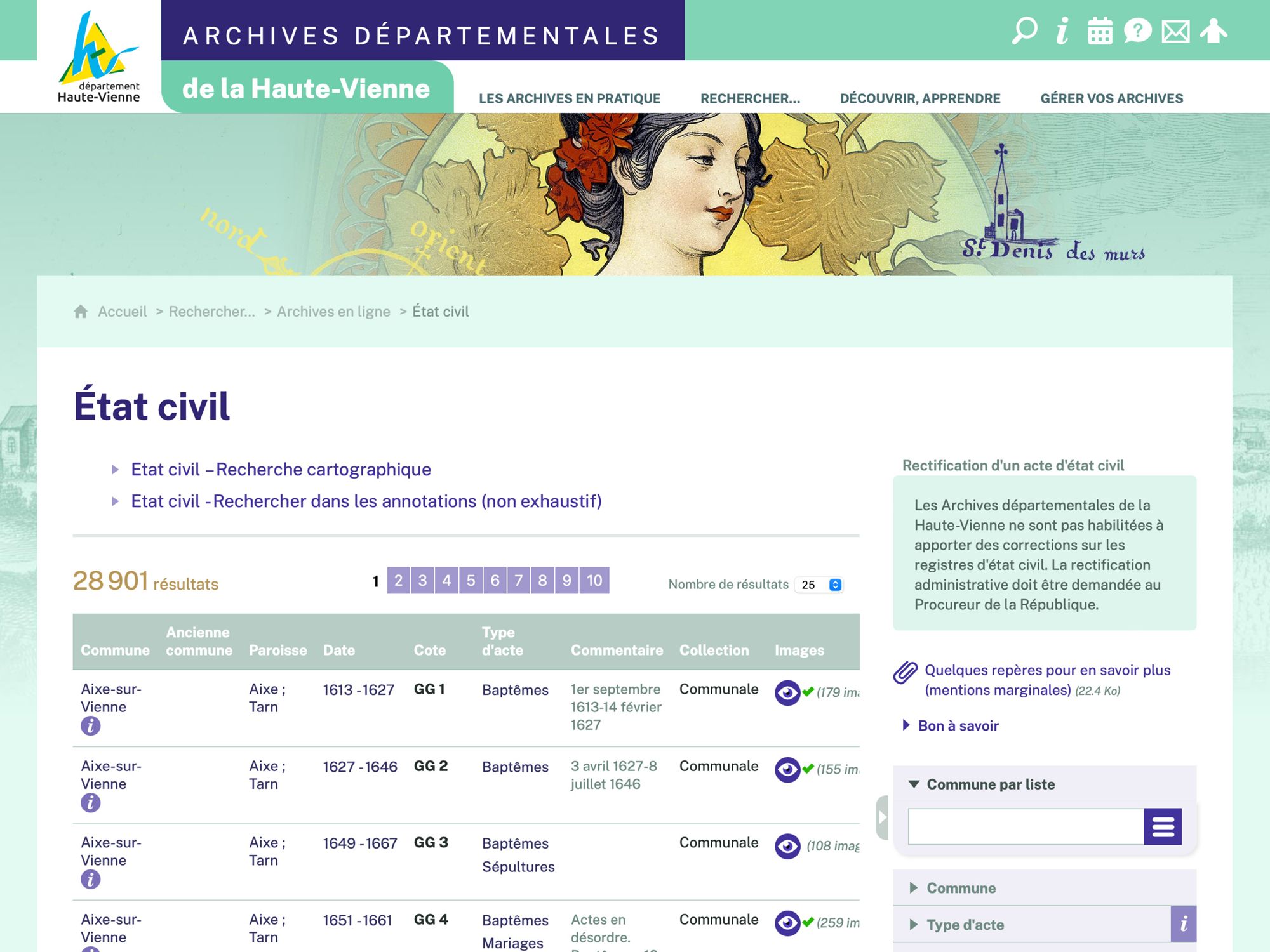The image size is (1270, 952).
Task: Click the Commune par liste text field
Action: [x=1026, y=826]
